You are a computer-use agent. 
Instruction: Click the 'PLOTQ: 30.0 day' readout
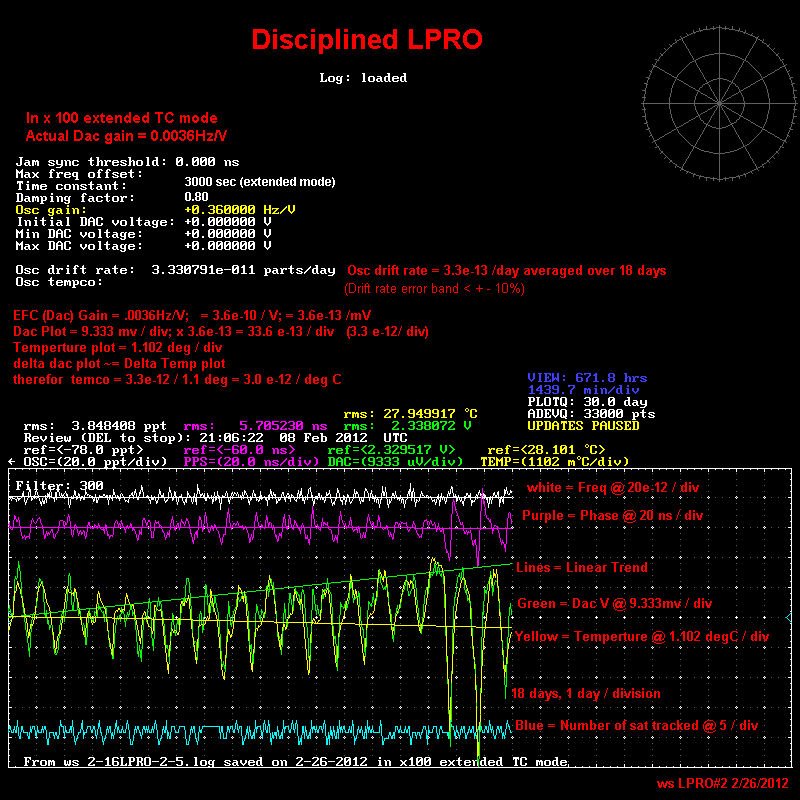[x=587, y=402]
